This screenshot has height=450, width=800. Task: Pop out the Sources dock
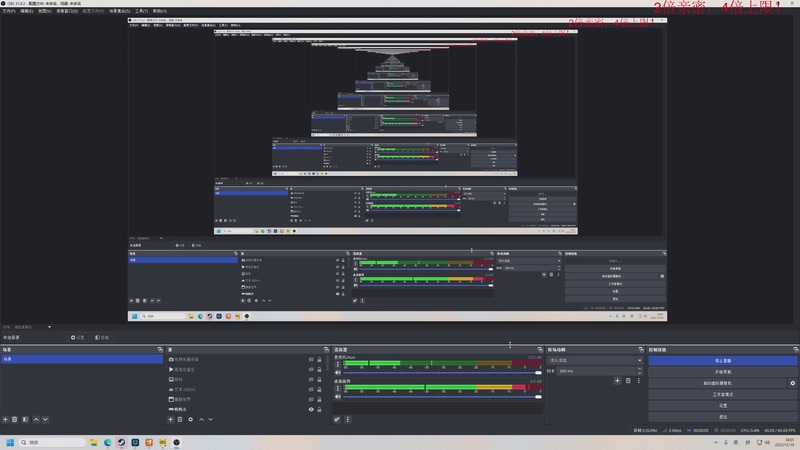[327, 349]
